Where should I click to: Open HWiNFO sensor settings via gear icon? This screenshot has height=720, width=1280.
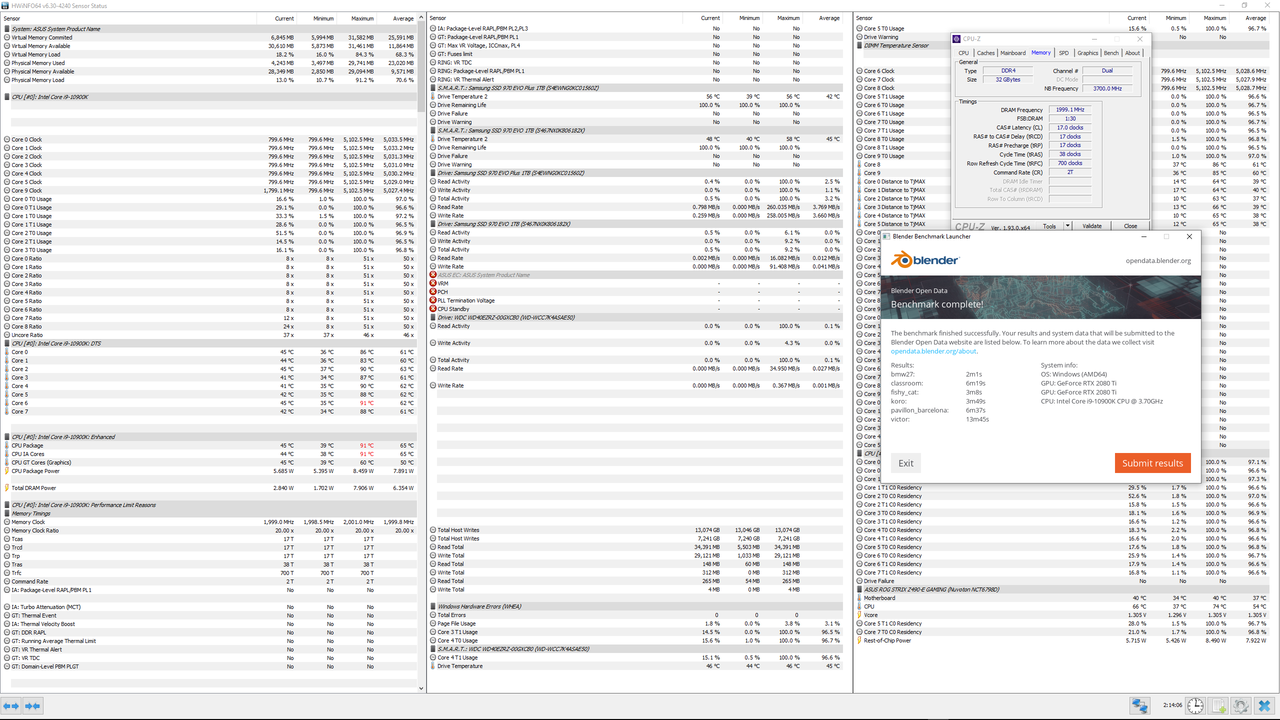point(1240,705)
